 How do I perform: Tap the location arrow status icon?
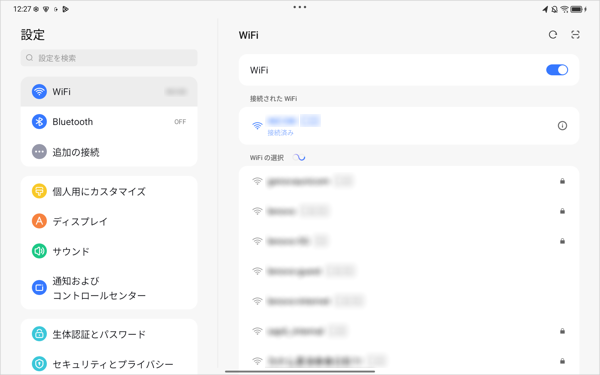point(545,9)
